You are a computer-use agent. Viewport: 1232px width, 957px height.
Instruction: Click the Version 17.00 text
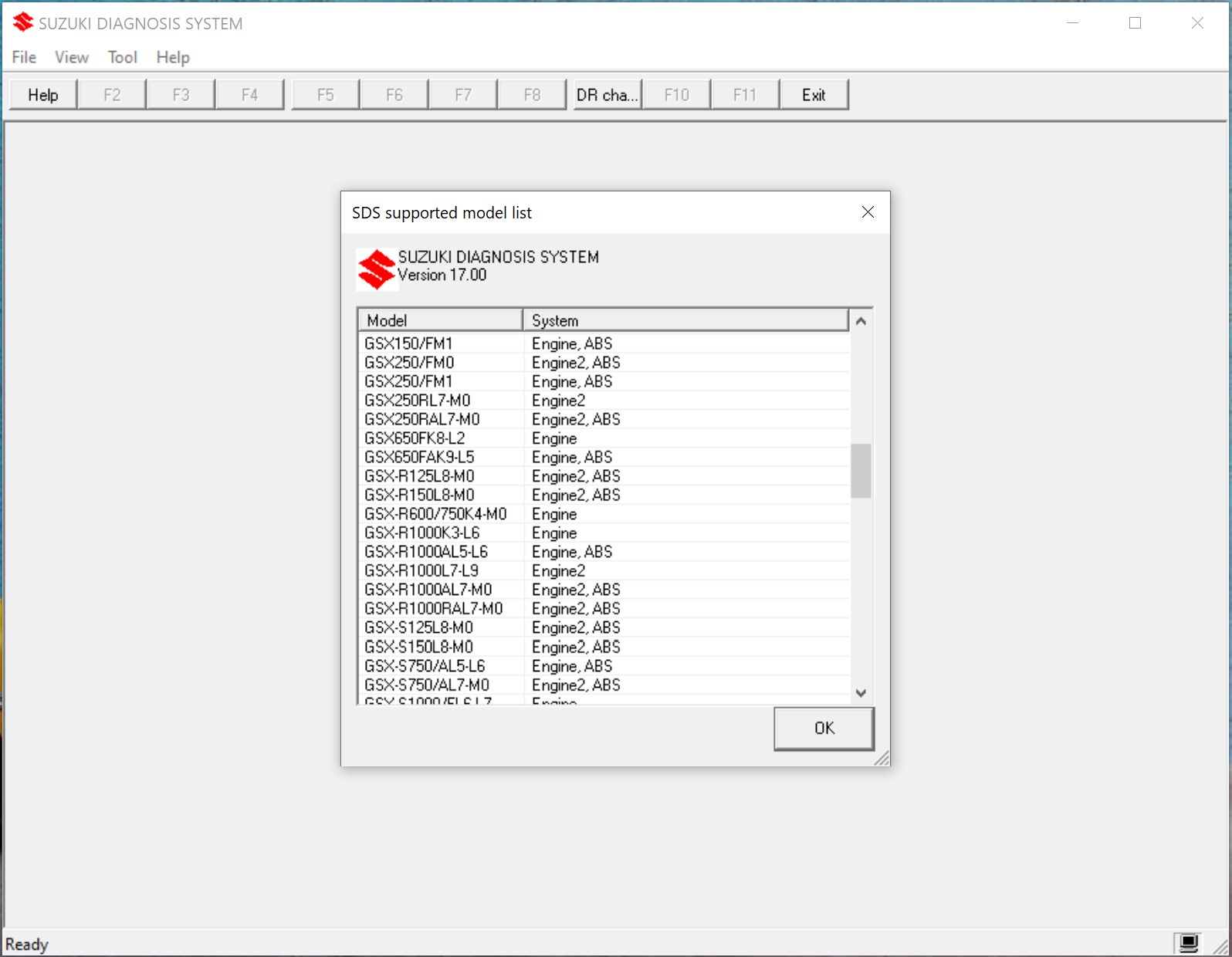[442, 276]
